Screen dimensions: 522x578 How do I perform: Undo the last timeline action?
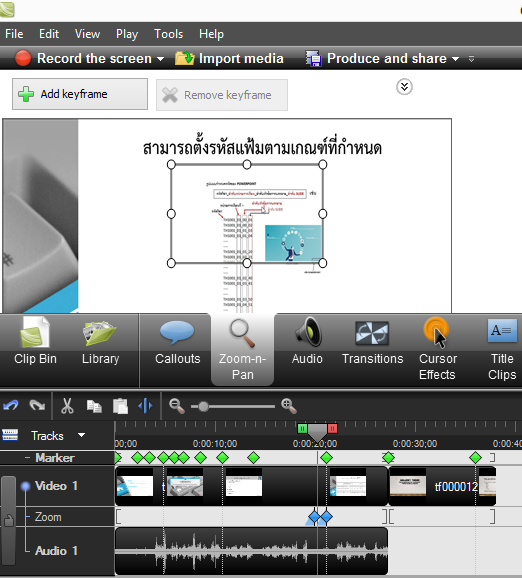pyautogui.click(x=10, y=406)
